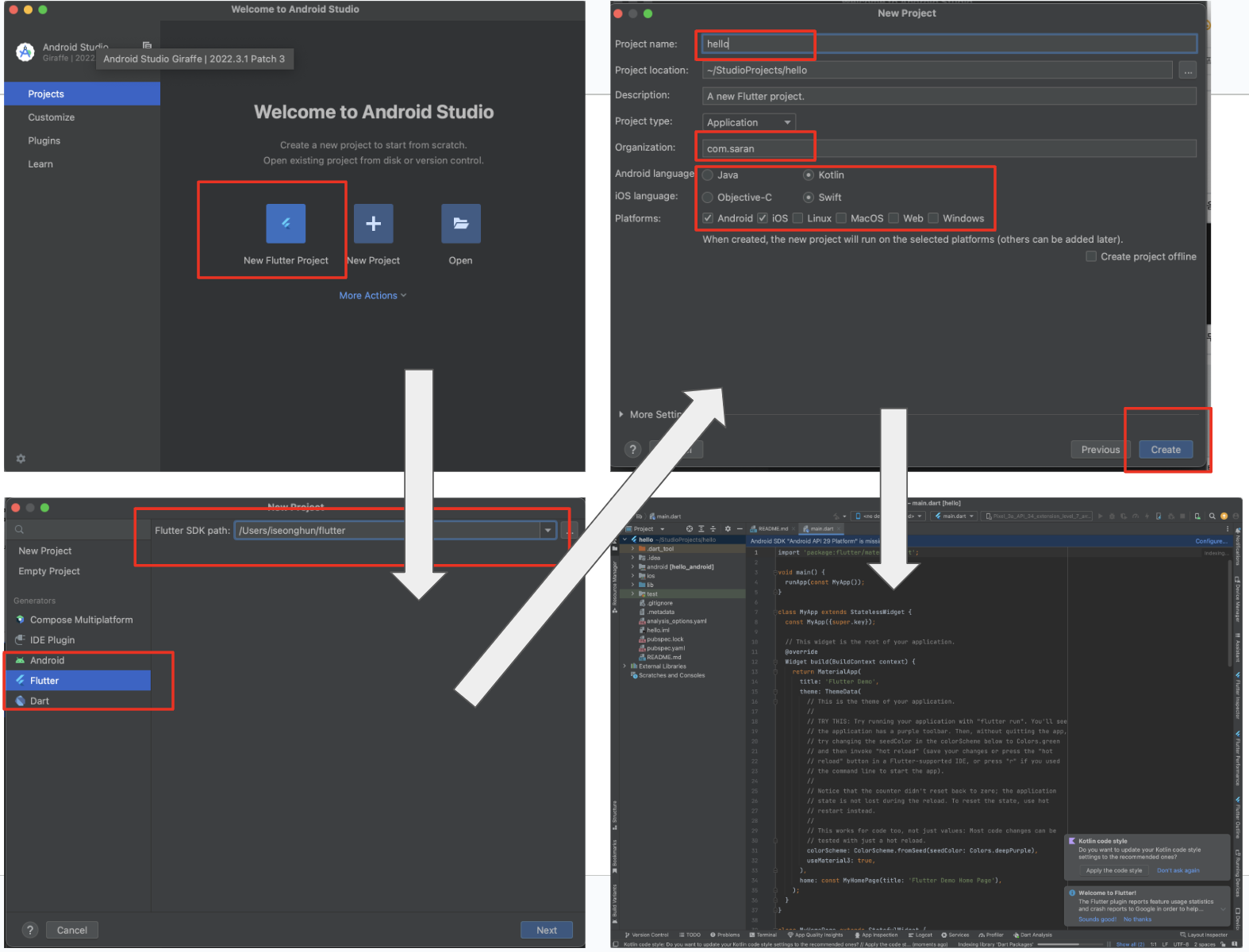Viewport: 1249px width, 952px height.
Task: Enable the Web platform checkbox
Action: coord(894,218)
